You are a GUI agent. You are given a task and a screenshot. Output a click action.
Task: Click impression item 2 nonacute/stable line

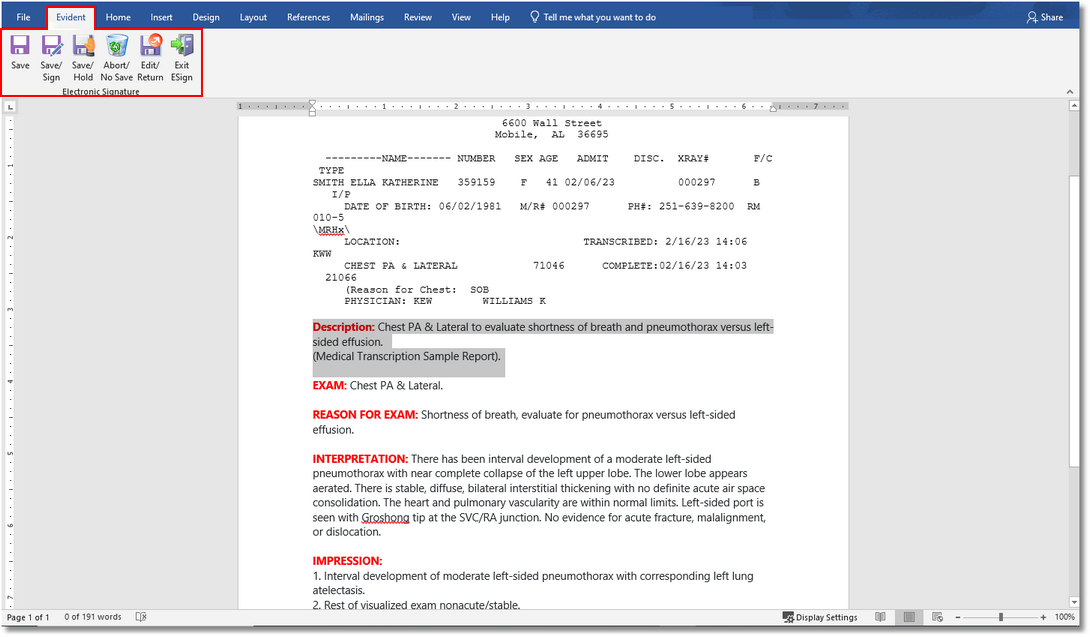416,604
